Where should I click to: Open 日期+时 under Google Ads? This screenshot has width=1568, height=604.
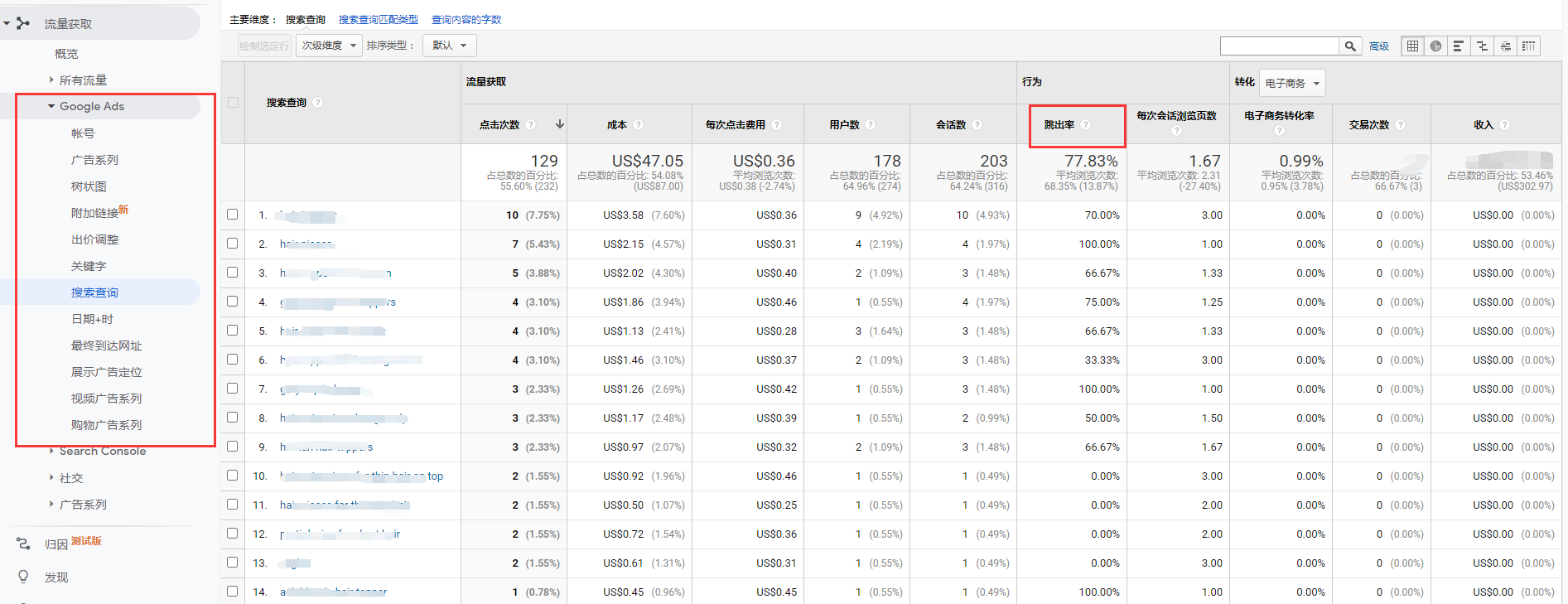[93, 319]
